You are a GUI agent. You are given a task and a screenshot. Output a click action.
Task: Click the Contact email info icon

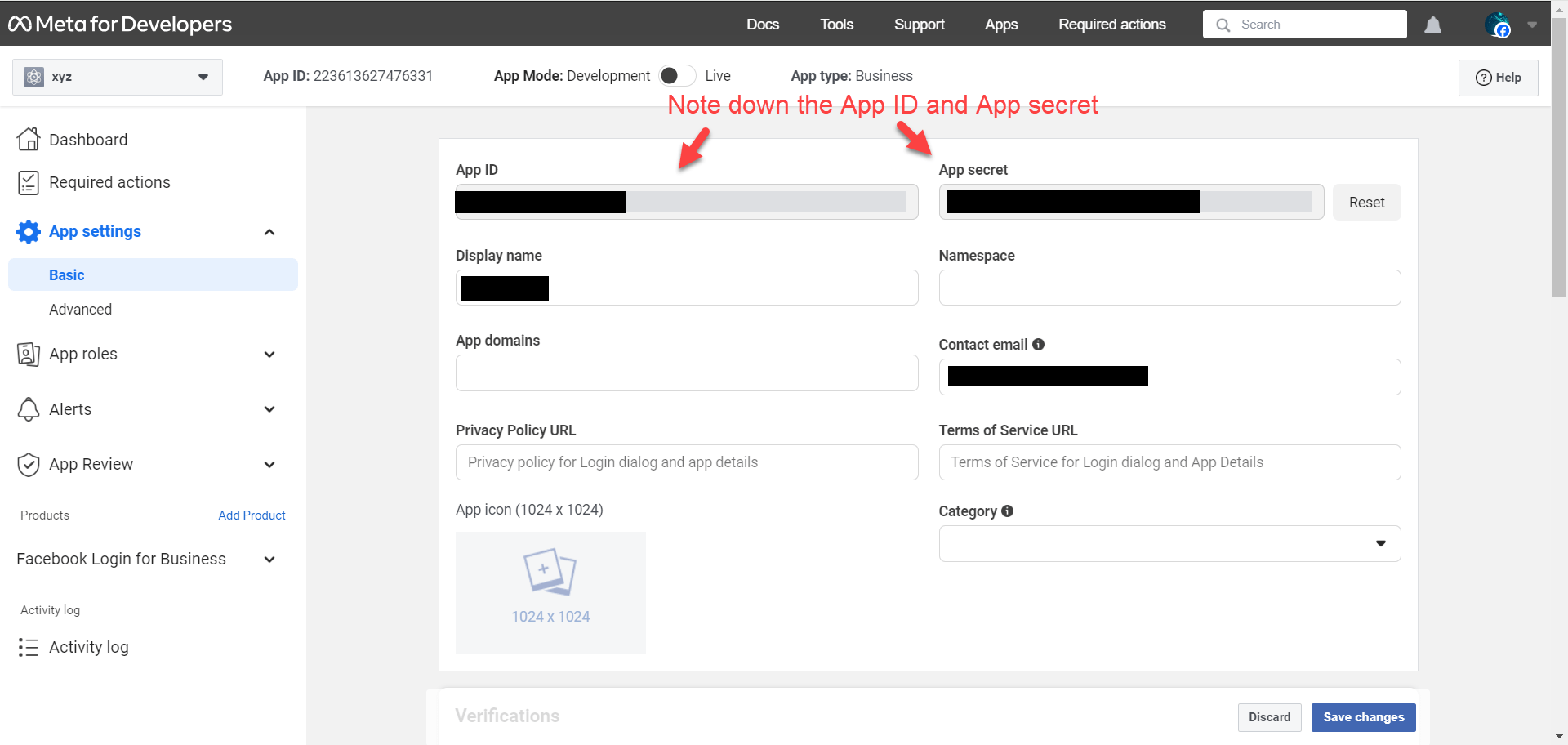click(1038, 345)
